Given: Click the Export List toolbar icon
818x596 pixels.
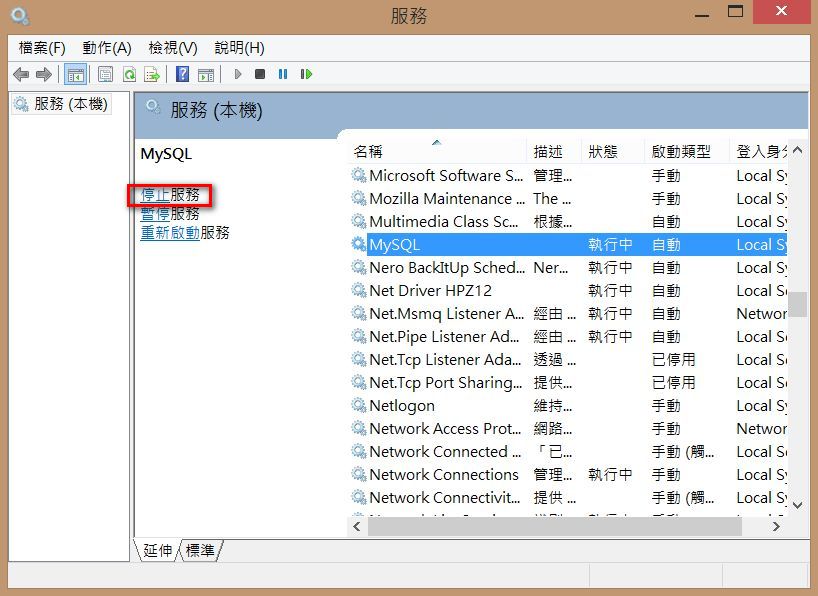Looking at the screenshot, I should pos(152,74).
